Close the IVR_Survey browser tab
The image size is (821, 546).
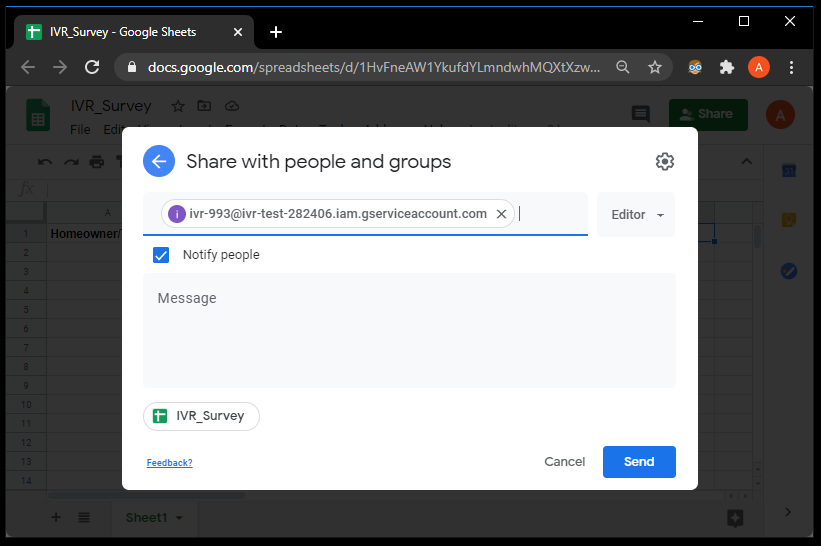(x=238, y=32)
